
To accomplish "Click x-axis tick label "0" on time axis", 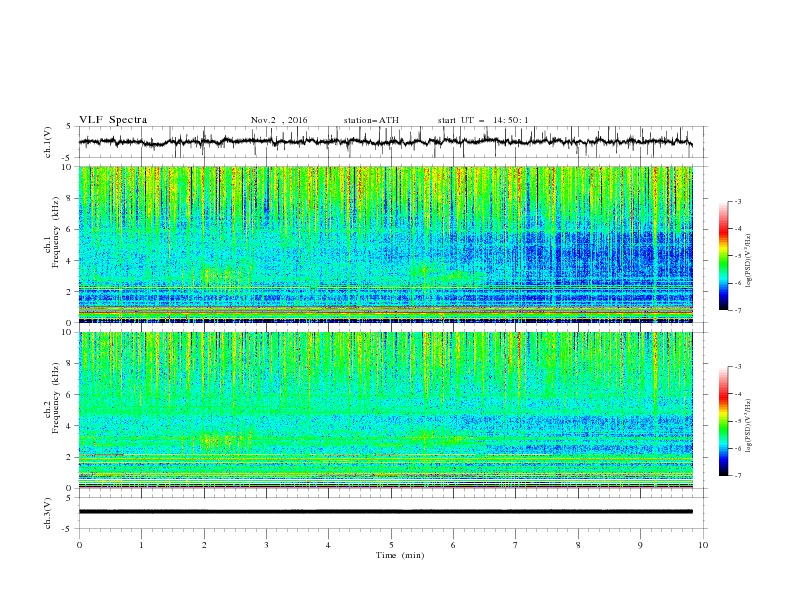I will [x=79, y=545].
